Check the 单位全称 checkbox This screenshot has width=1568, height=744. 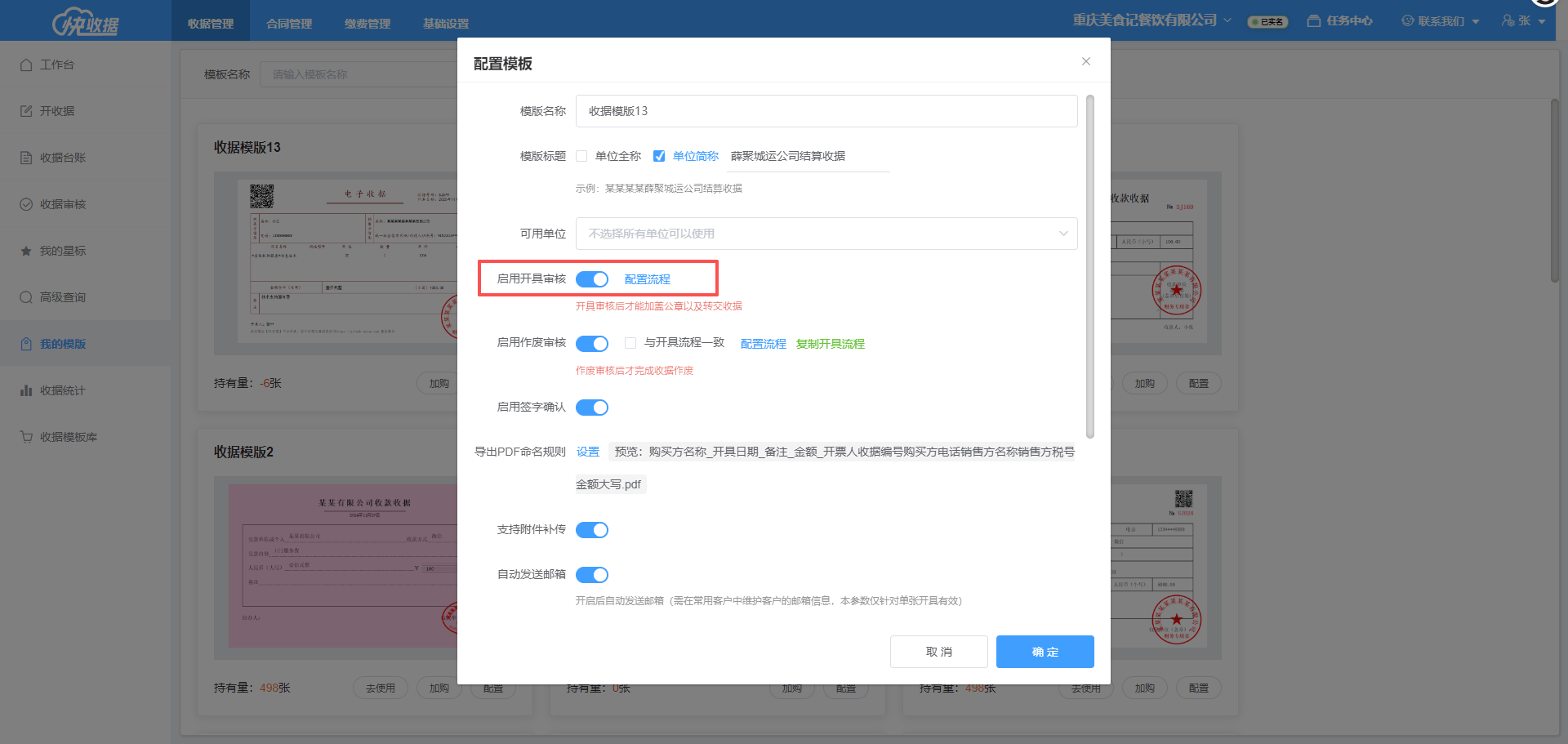pos(581,156)
